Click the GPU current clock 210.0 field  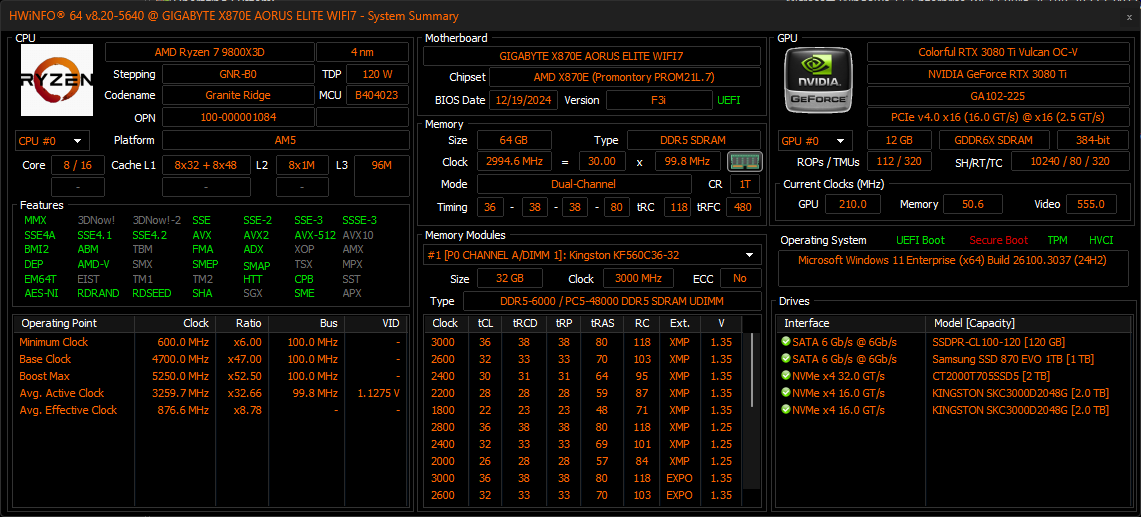pos(854,204)
